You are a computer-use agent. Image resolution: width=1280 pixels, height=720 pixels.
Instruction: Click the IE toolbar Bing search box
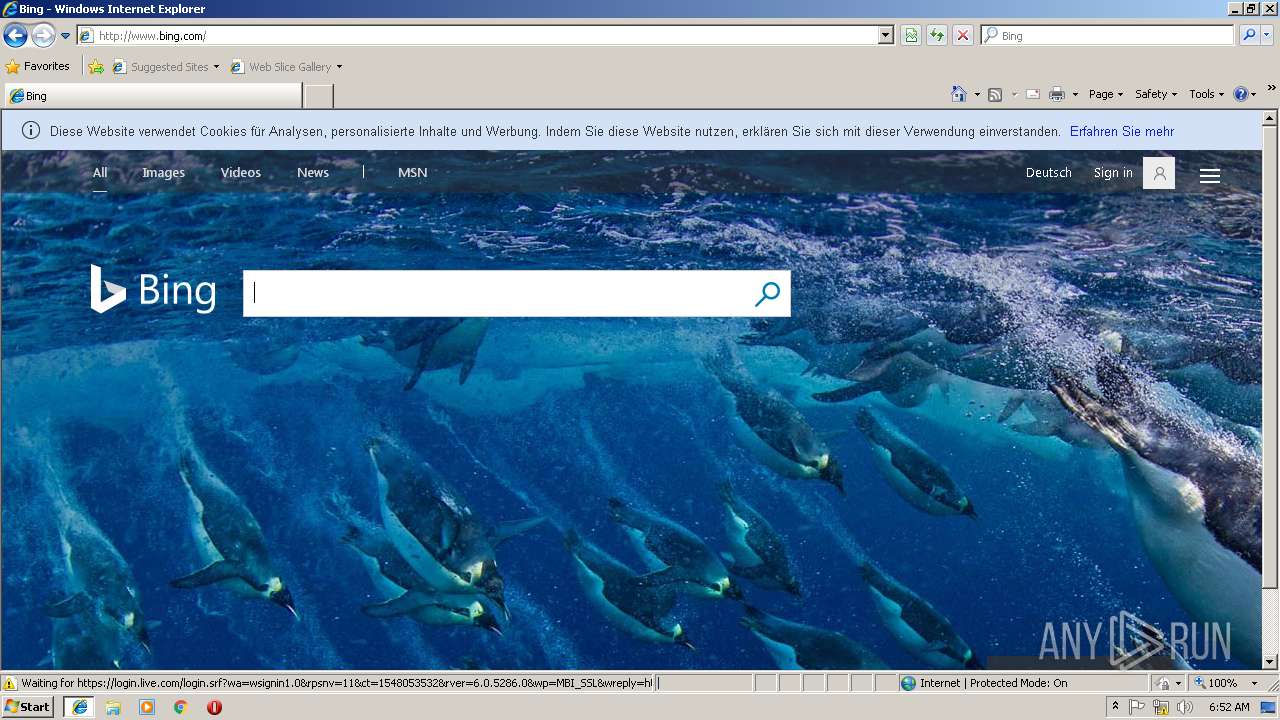(1108, 36)
